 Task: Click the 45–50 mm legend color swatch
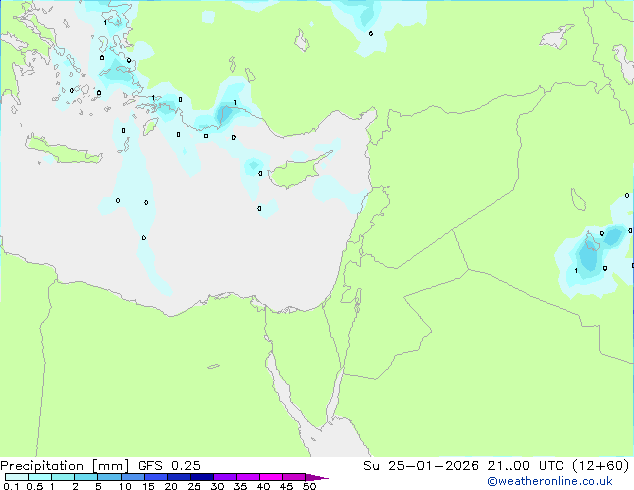(294, 477)
